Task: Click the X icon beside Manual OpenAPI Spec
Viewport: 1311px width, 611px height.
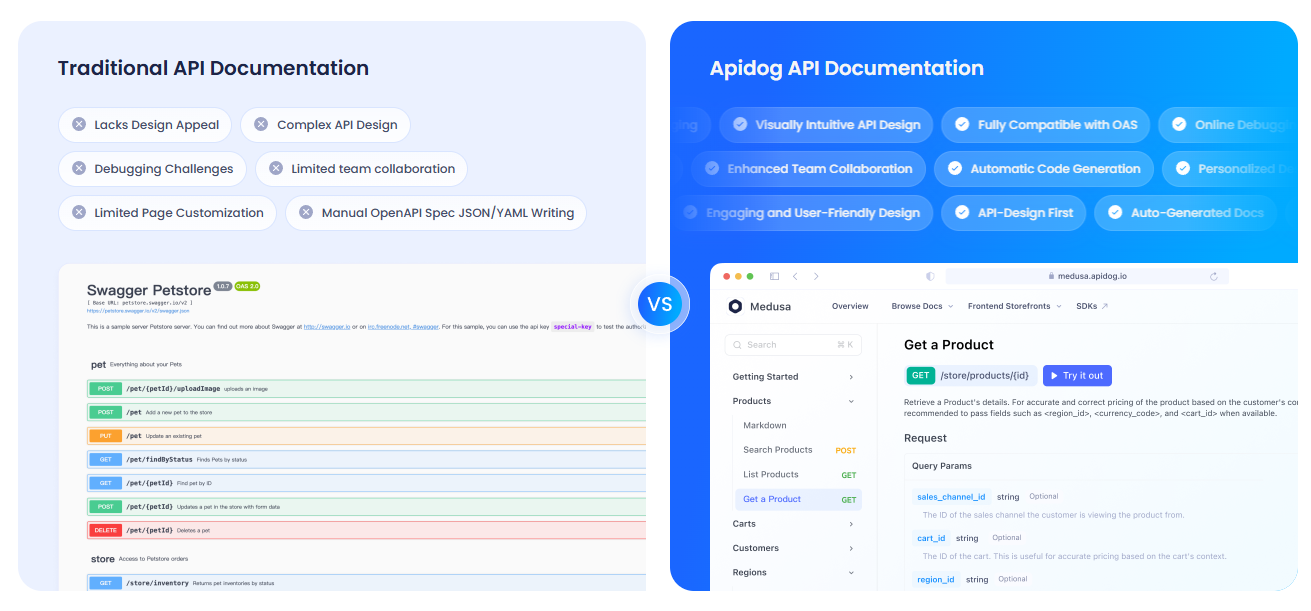Action: (306, 213)
